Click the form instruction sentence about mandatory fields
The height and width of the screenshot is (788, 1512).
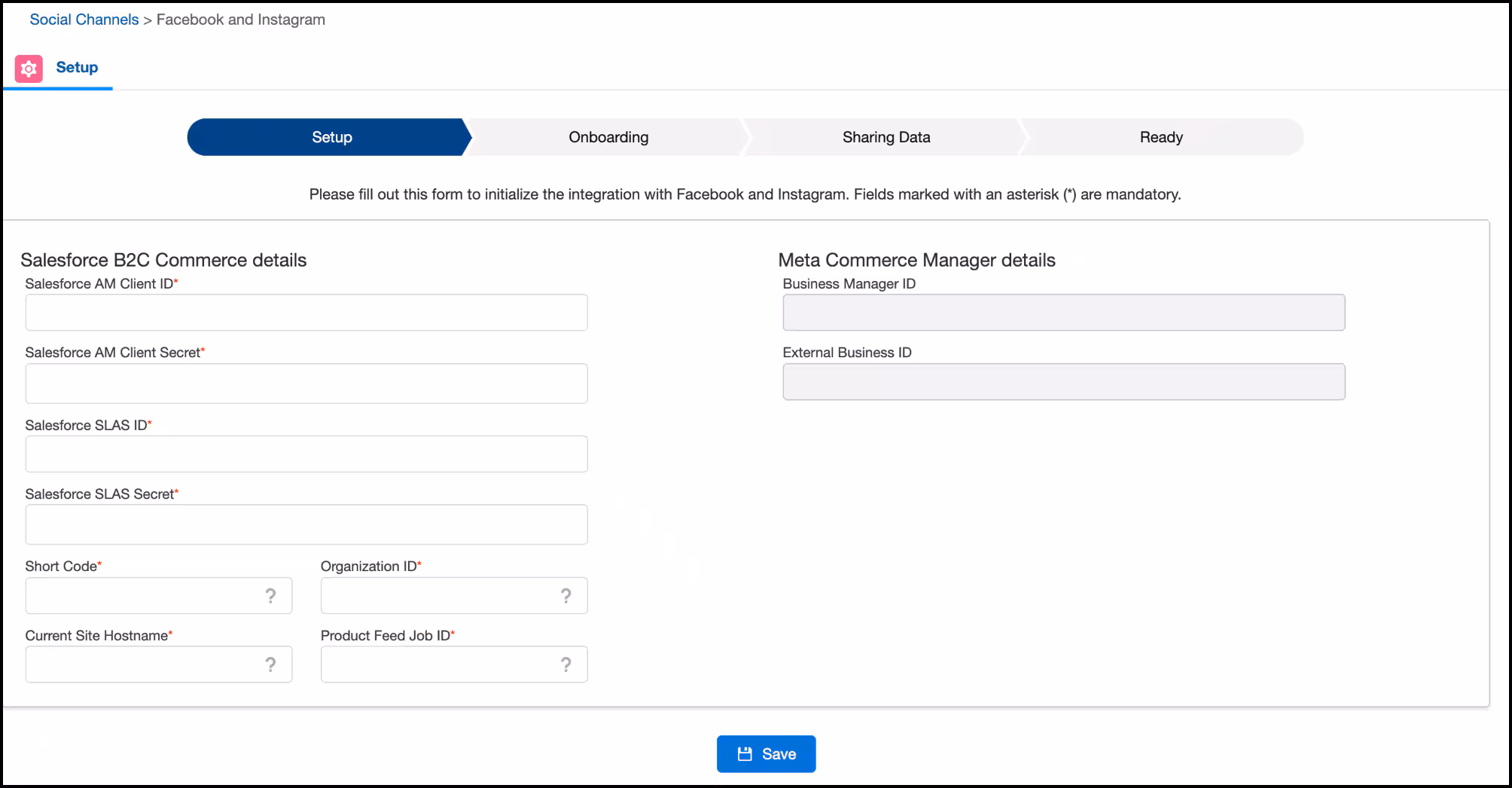745,194
